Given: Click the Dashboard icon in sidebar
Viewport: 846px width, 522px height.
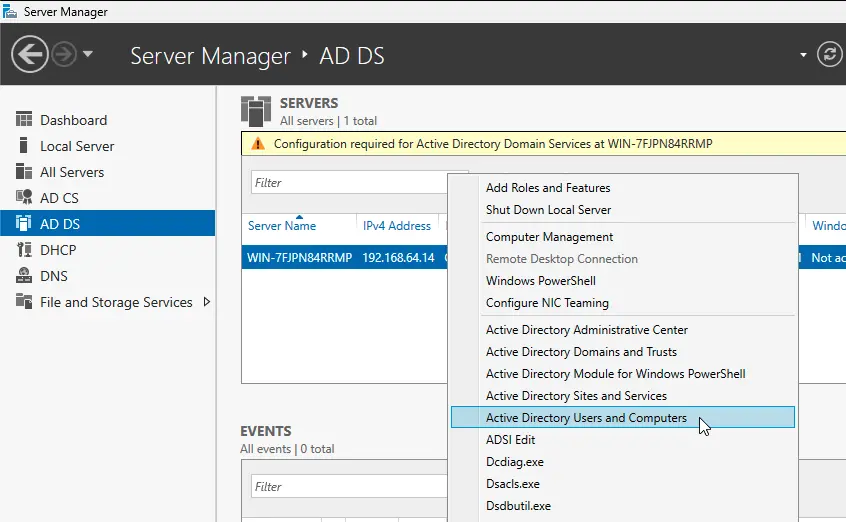Looking at the screenshot, I should 24,120.
